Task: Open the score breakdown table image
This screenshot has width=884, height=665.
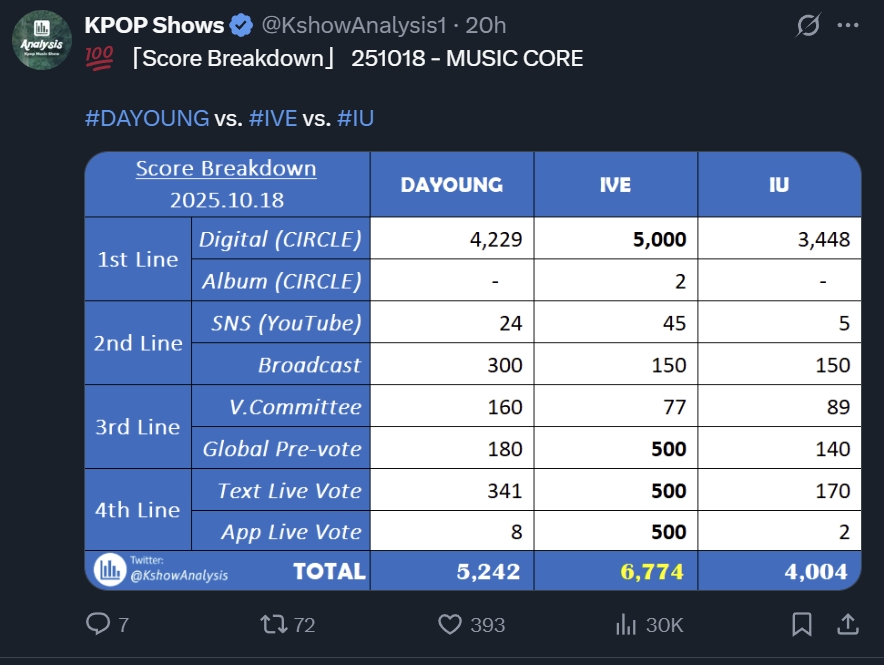Action: click(473, 370)
